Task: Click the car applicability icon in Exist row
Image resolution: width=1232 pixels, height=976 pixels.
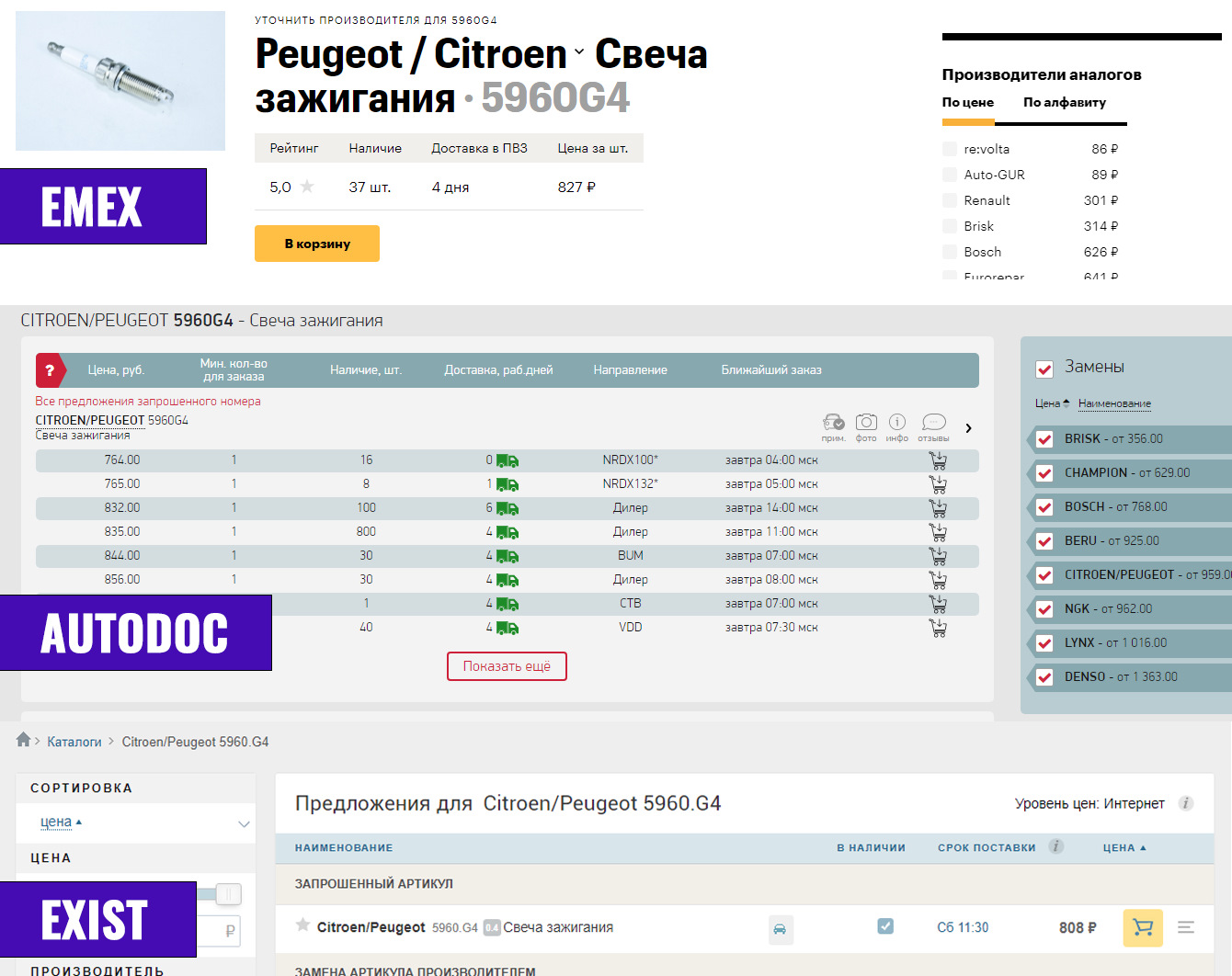Action: pyautogui.click(x=780, y=929)
